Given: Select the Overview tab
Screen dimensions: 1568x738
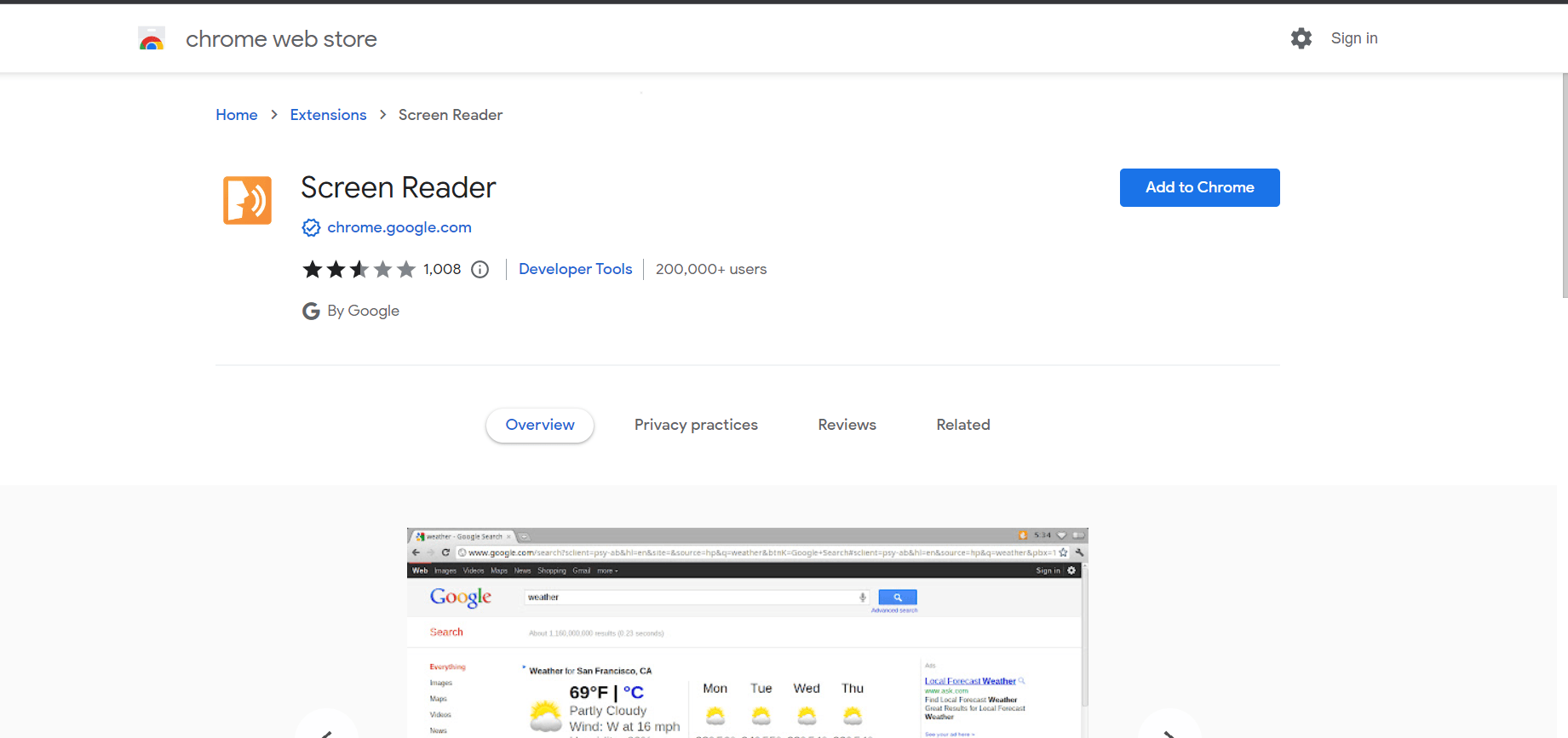Looking at the screenshot, I should point(540,425).
